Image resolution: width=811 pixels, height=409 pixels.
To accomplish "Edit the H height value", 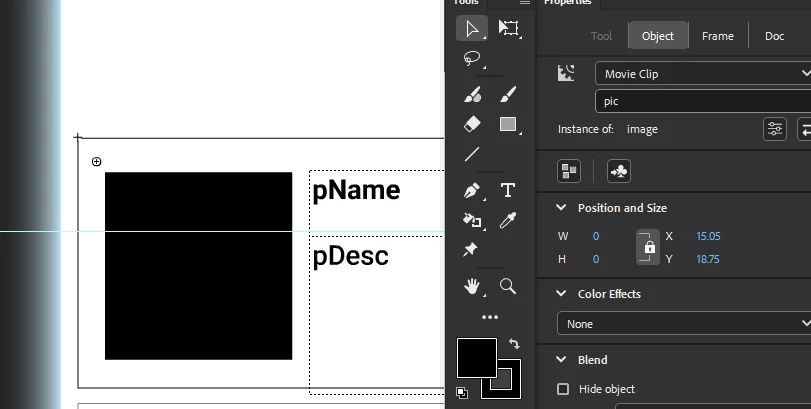I will (596, 259).
